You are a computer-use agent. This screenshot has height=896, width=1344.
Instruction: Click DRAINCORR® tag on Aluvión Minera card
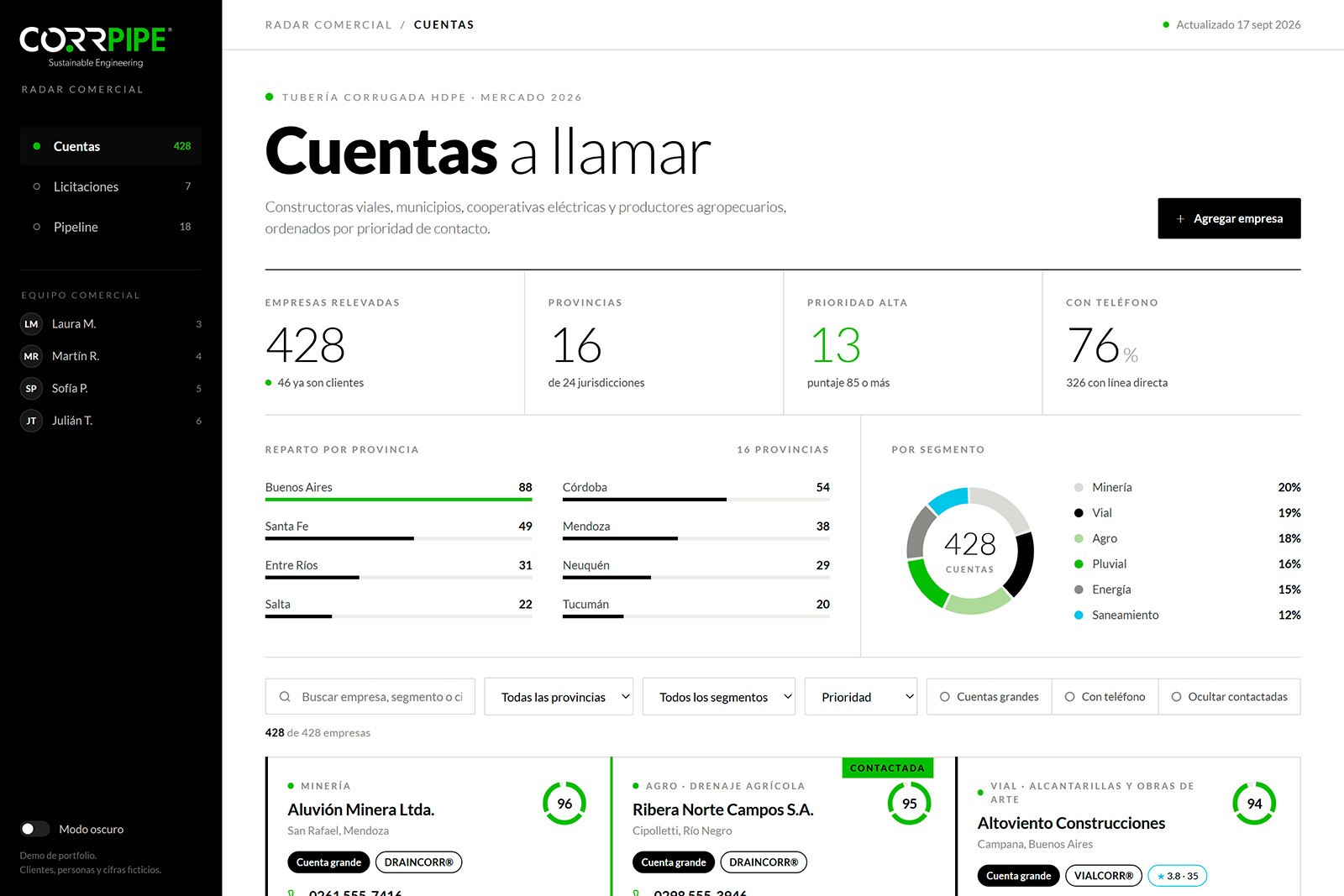(418, 862)
